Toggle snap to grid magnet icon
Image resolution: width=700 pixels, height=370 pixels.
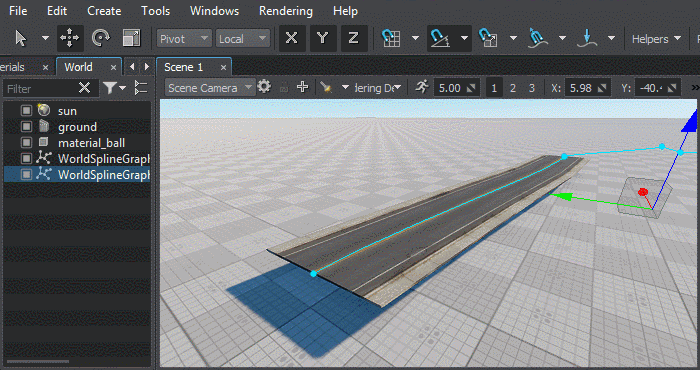pyautogui.click(x=391, y=38)
